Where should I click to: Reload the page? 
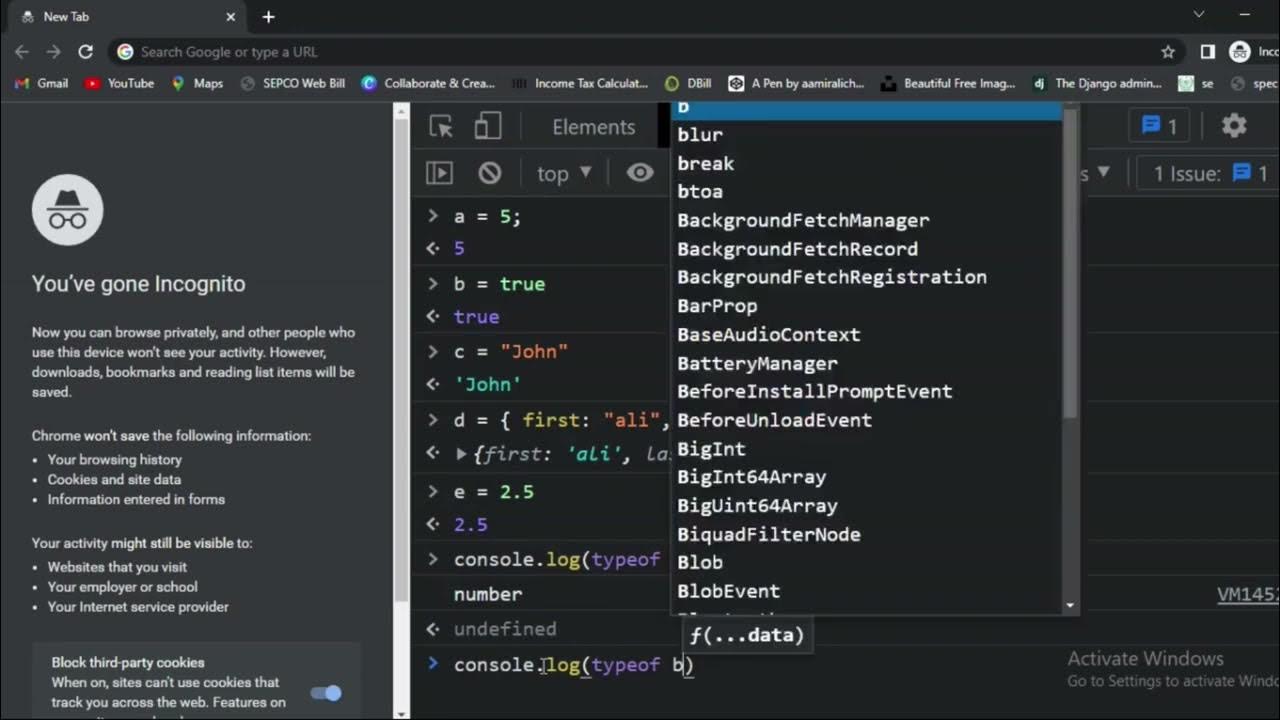click(86, 52)
